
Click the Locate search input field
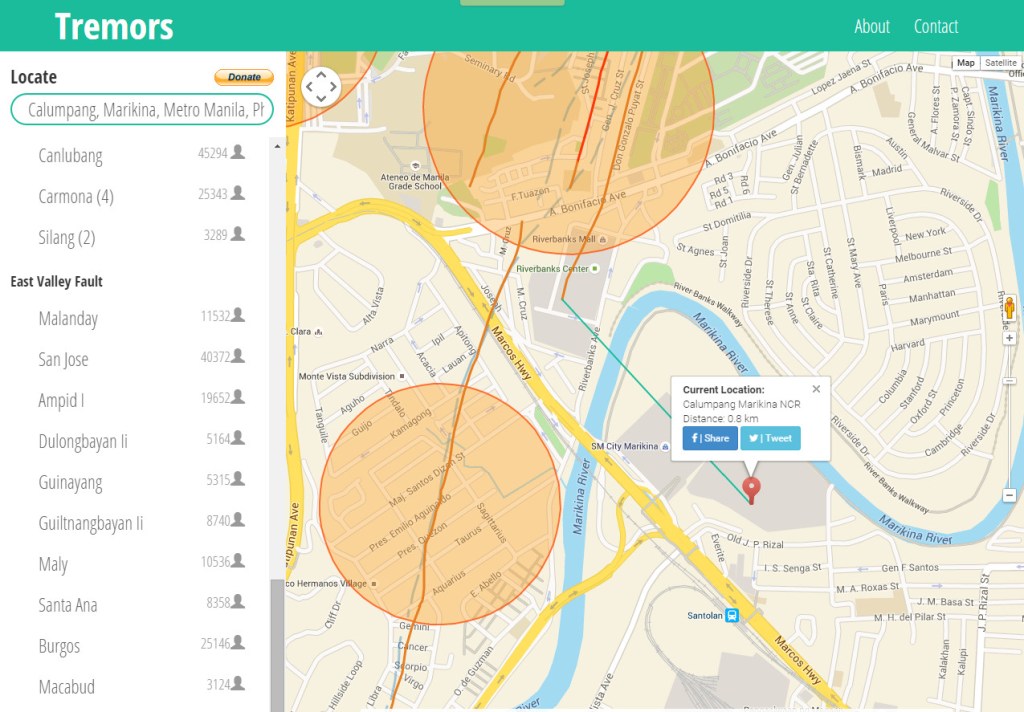(141, 110)
